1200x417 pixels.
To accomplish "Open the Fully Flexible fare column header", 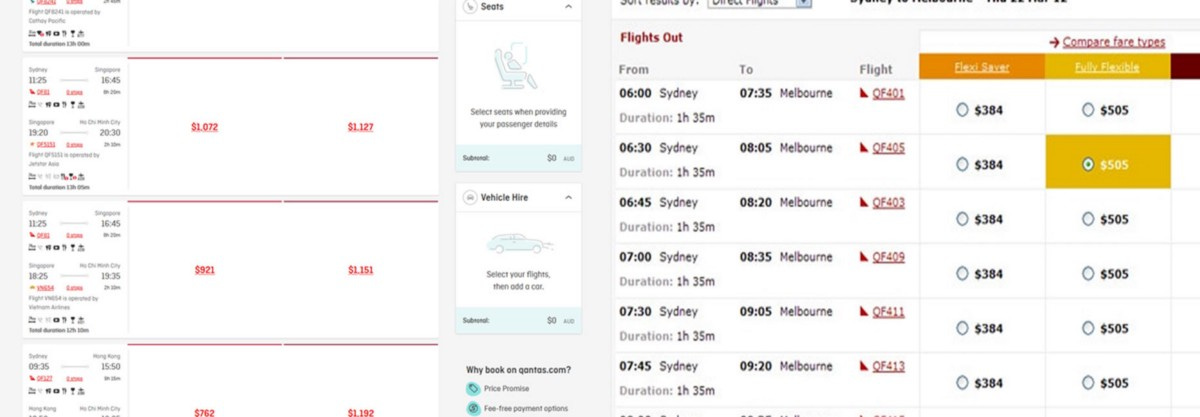I will coord(1107,68).
